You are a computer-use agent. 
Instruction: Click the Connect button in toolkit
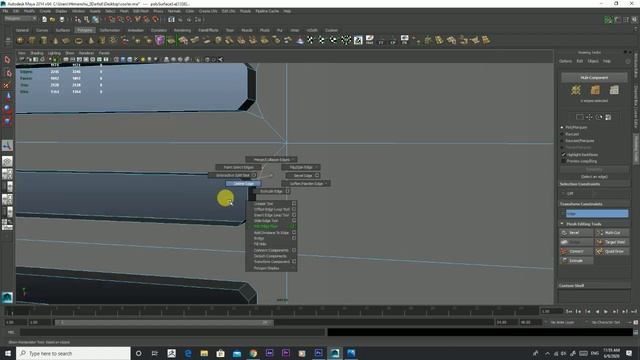[x=576, y=251]
